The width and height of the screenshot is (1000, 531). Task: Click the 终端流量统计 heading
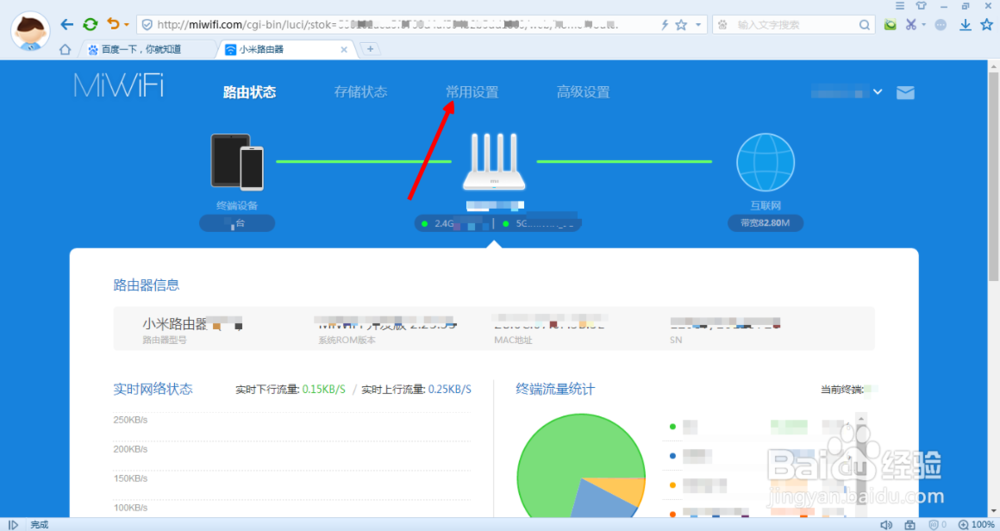click(x=555, y=389)
